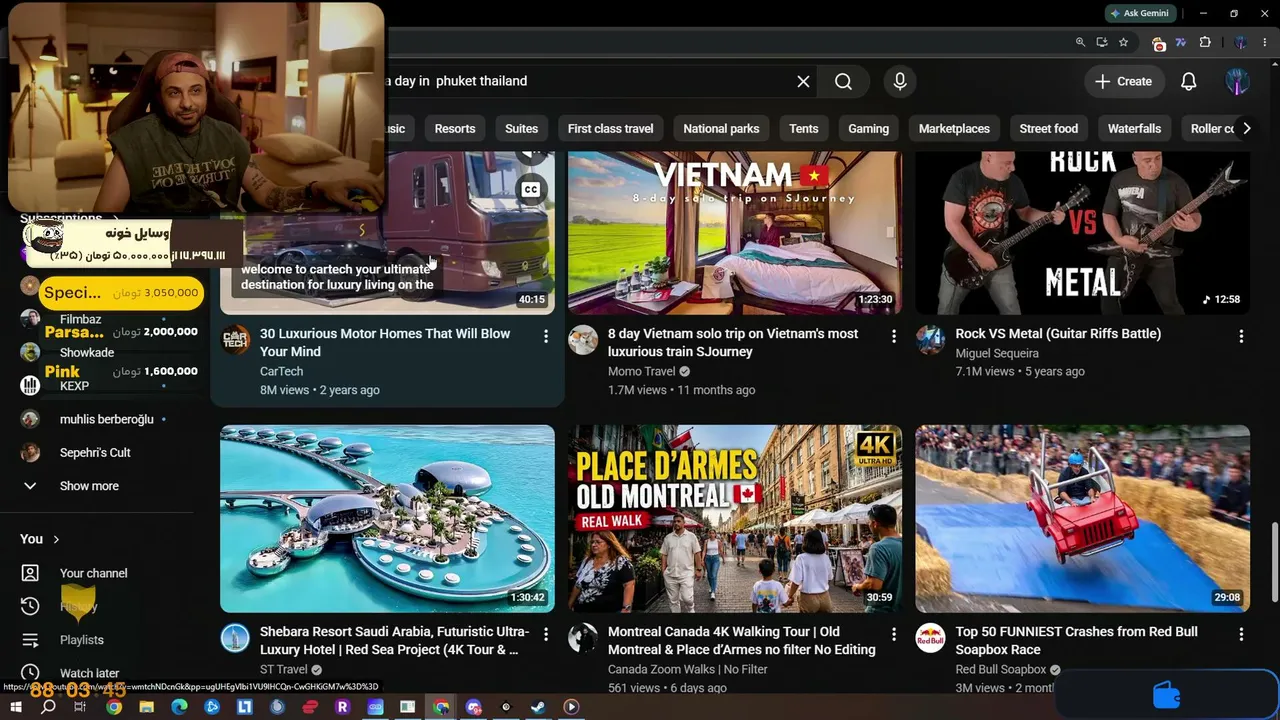Open Chrome profile avatar in toolbar
Screen dimensions: 1280x720
click(x=1240, y=42)
